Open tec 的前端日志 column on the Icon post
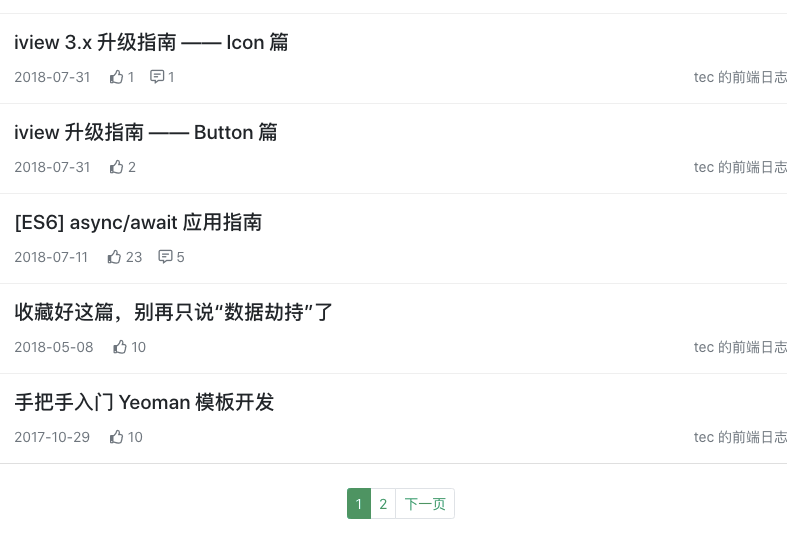 [740, 77]
